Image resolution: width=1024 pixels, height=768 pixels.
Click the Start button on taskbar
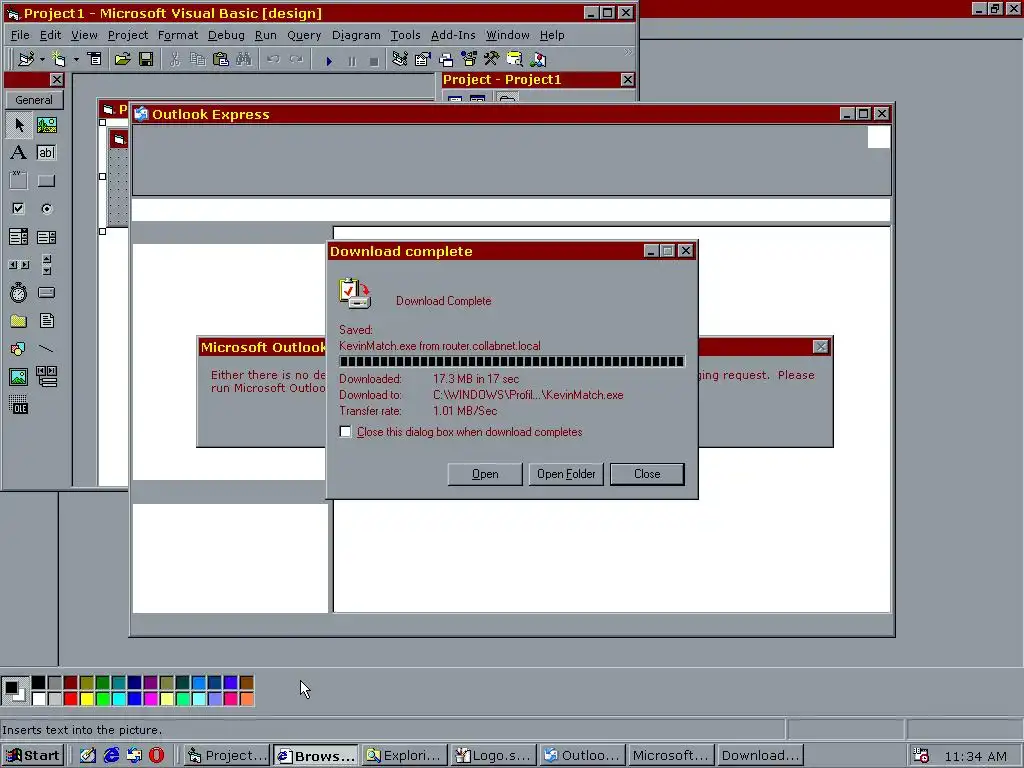(33, 756)
